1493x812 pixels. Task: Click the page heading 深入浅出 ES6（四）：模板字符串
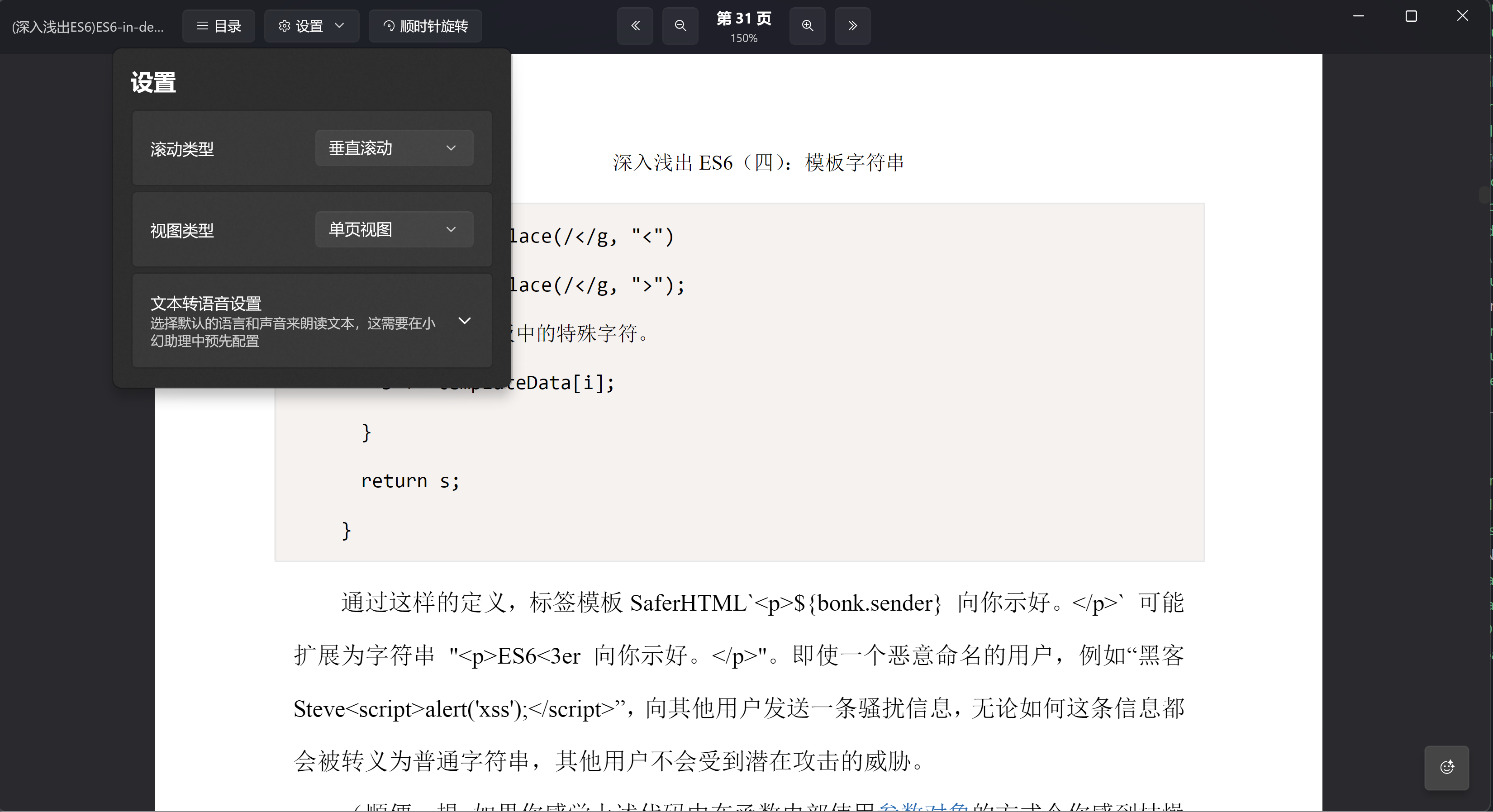(758, 163)
